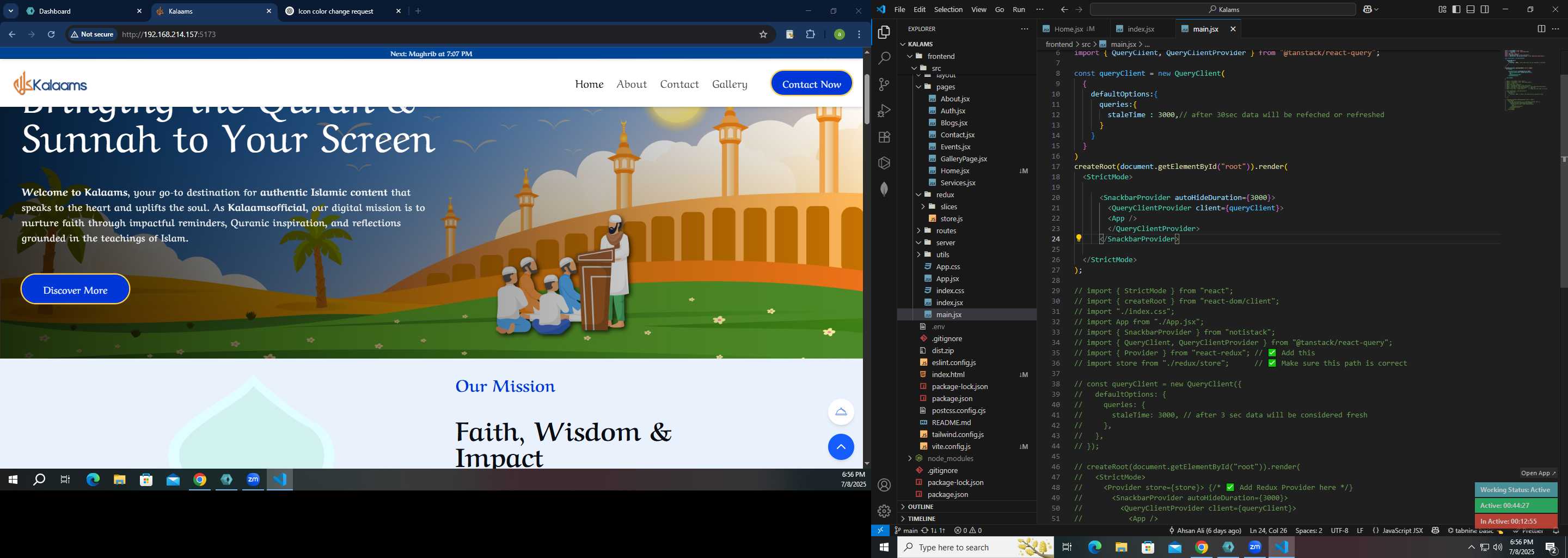Bookmark this page with the star icon
This screenshot has width=1568, height=558.
point(763,35)
